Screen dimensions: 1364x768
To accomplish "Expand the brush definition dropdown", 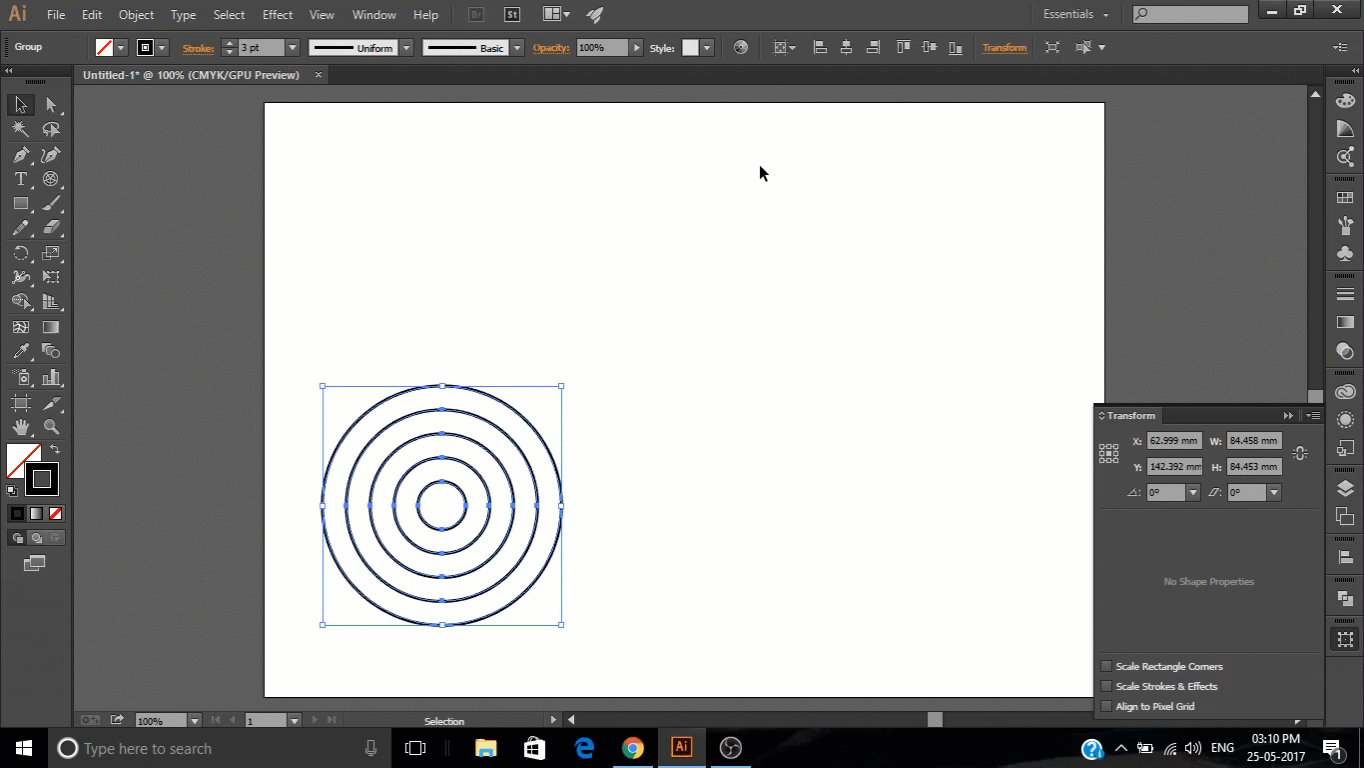I will pos(517,47).
